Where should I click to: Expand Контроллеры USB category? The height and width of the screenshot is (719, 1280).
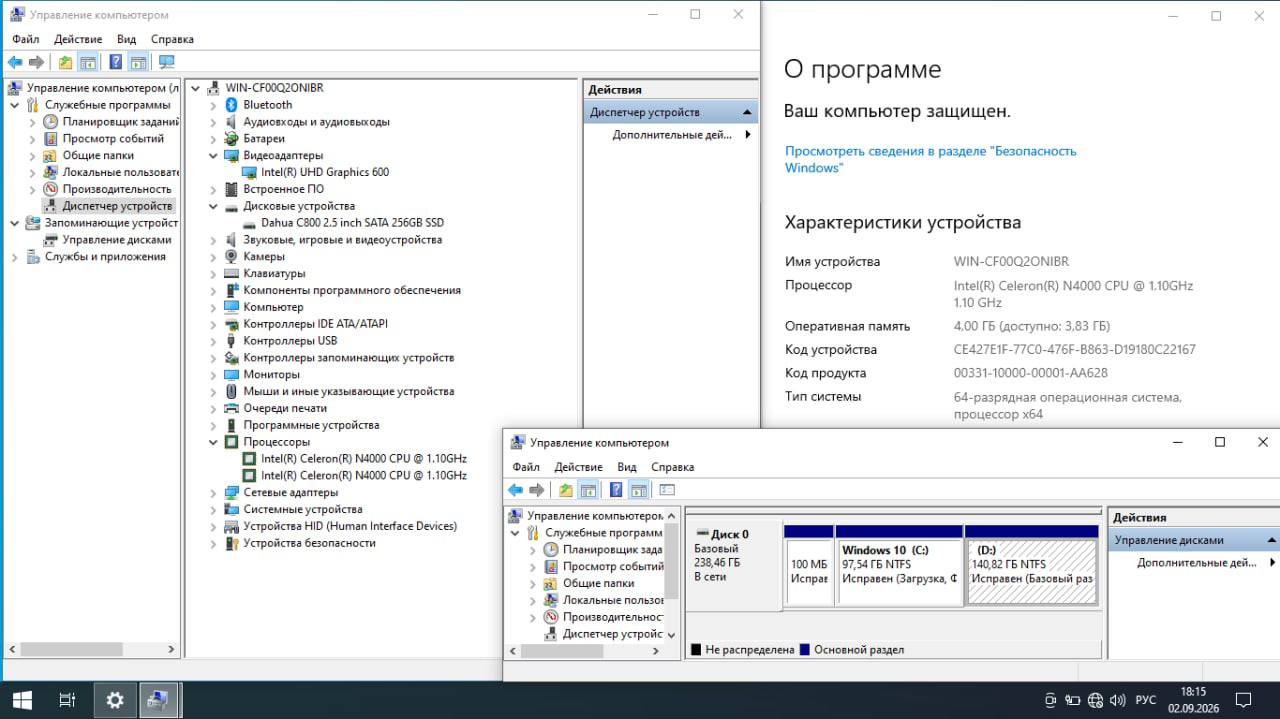point(213,341)
